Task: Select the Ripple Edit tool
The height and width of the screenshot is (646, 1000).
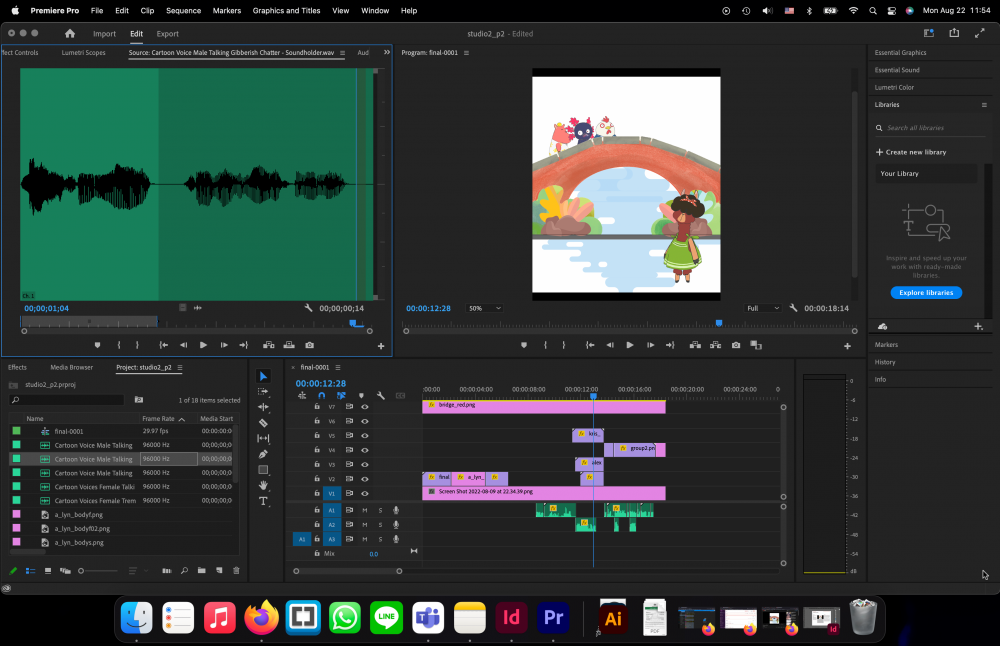Action: point(263,407)
